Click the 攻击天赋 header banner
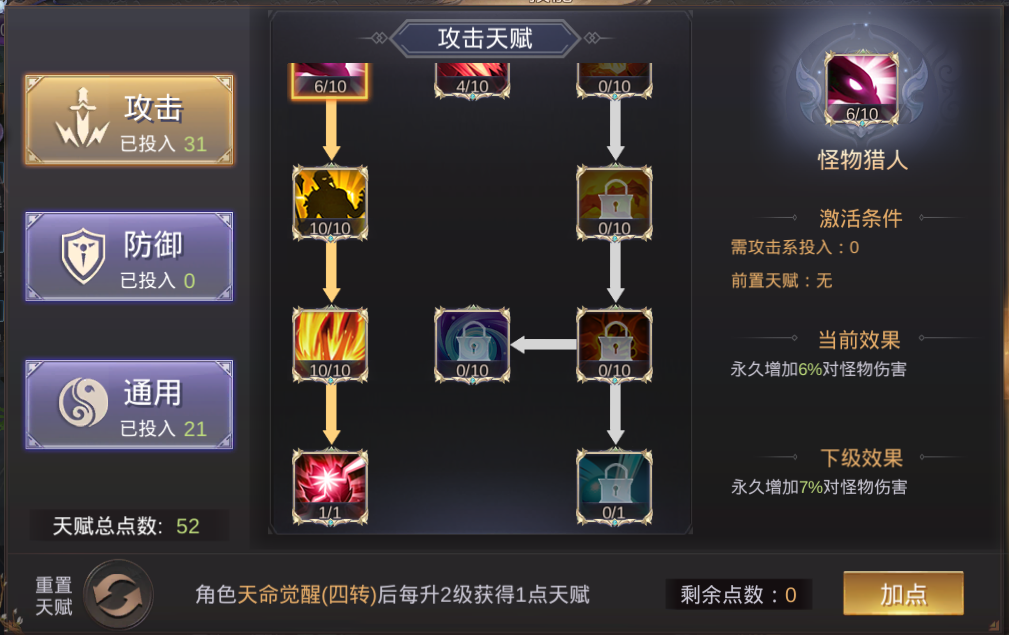This screenshot has width=1009, height=635. point(485,39)
